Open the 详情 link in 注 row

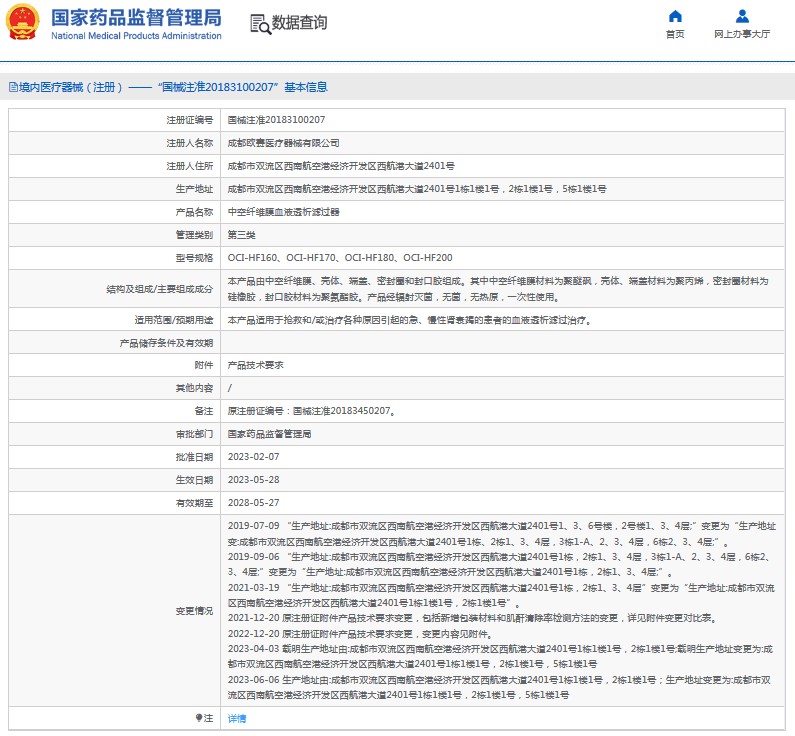(237, 718)
